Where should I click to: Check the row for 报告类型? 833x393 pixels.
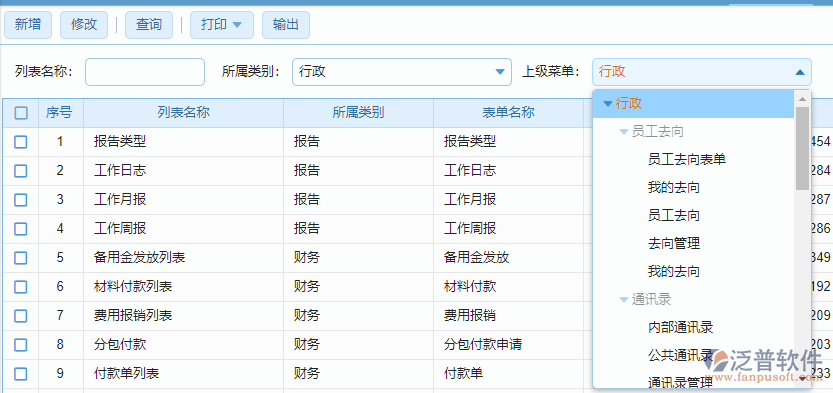tap(21, 142)
